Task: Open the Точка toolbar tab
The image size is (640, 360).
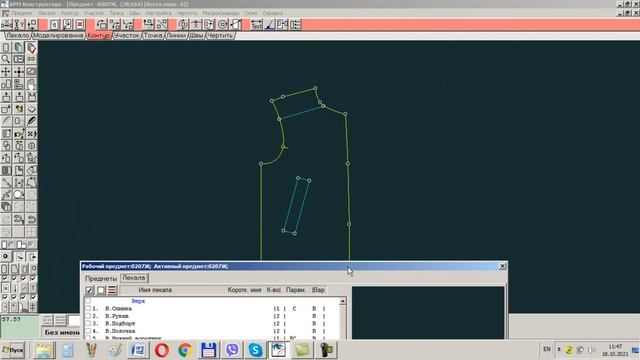Action: click(153, 36)
